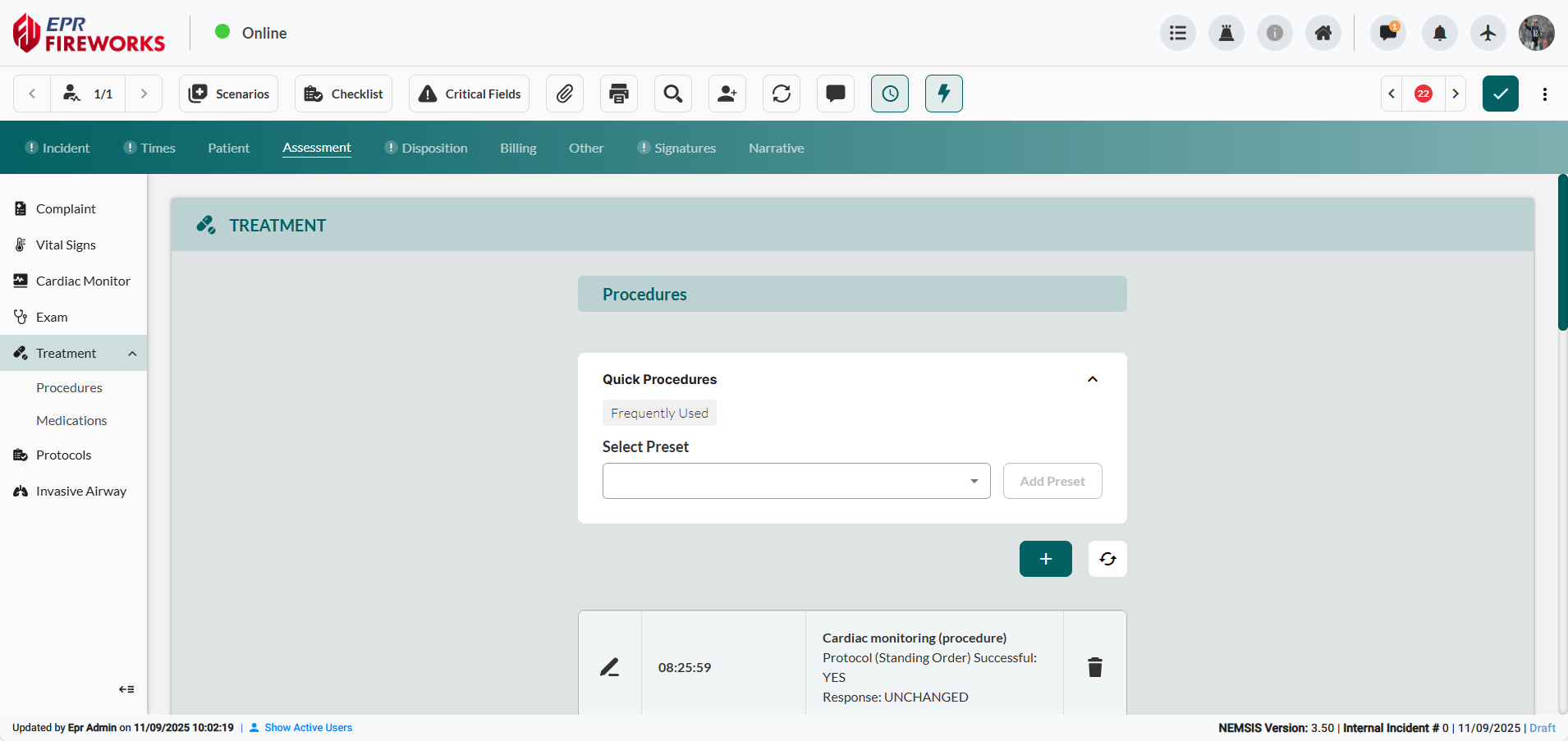Click the print report icon
This screenshot has width=1568, height=741.
618,94
